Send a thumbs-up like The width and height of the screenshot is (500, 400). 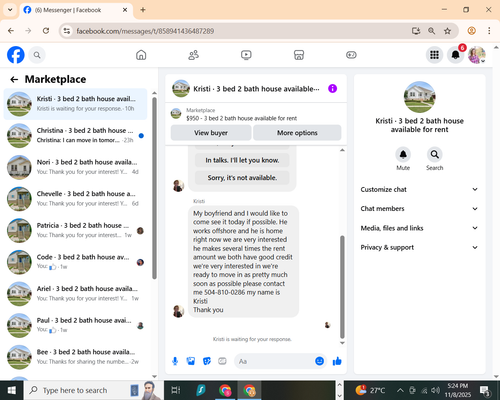(x=337, y=361)
